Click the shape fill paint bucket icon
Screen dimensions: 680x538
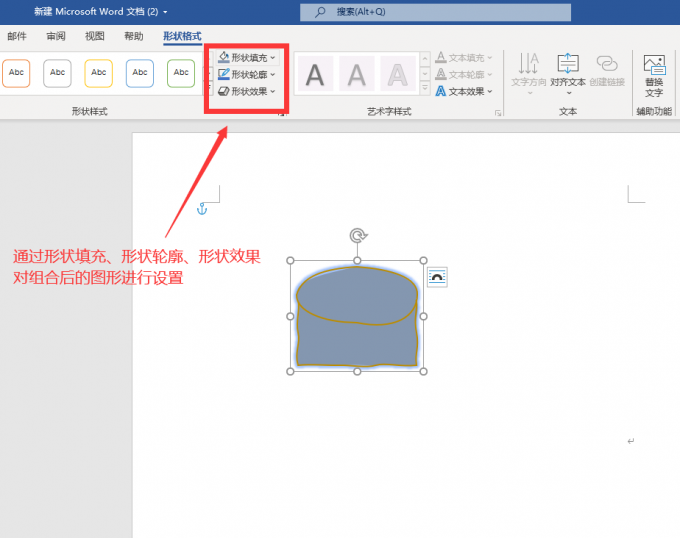tap(224, 57)
